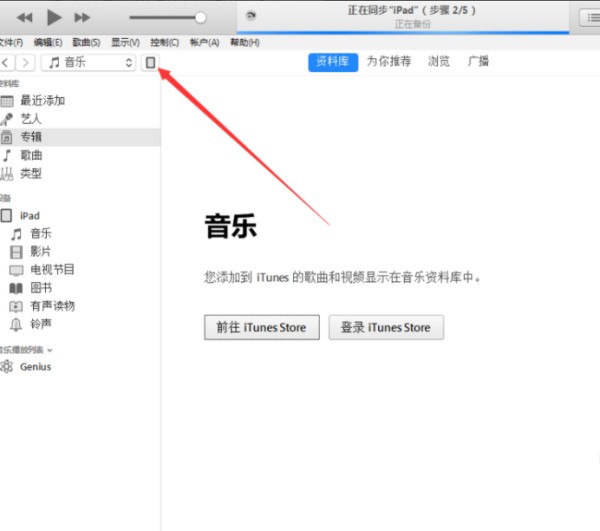Open the 文件(F) menu

tap(11, 42)
